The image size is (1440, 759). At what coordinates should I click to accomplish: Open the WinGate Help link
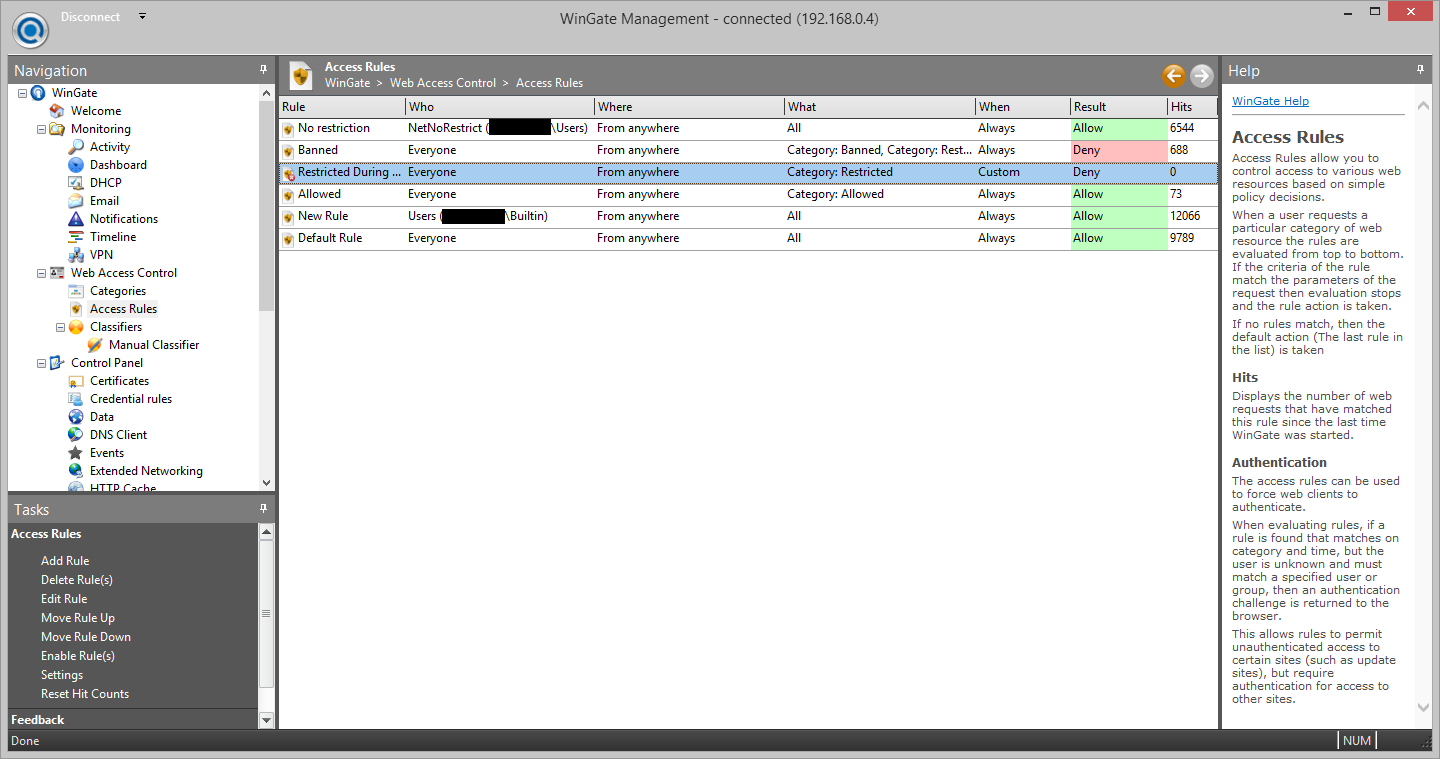1270,101
